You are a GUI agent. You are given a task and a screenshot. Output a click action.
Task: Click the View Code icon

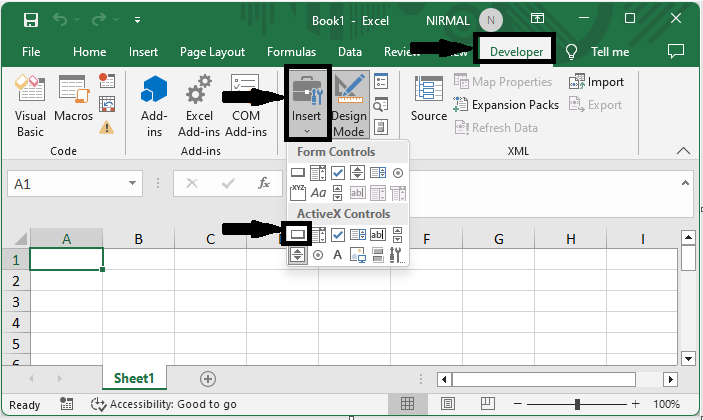(381, 104)
